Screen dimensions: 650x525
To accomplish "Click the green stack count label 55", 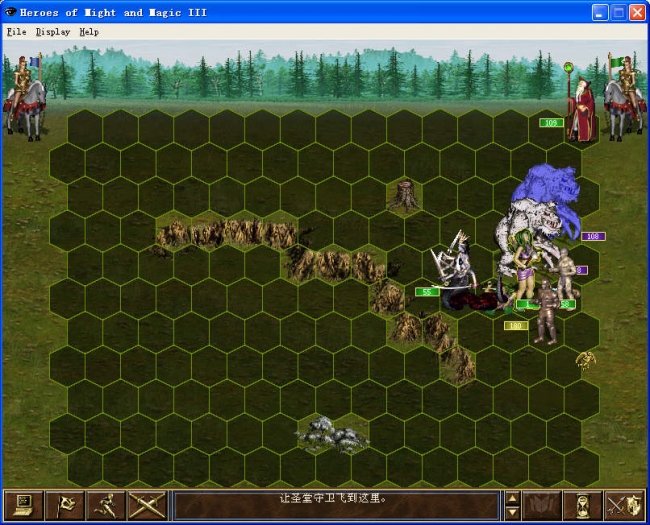I will [x=427, y=292].
